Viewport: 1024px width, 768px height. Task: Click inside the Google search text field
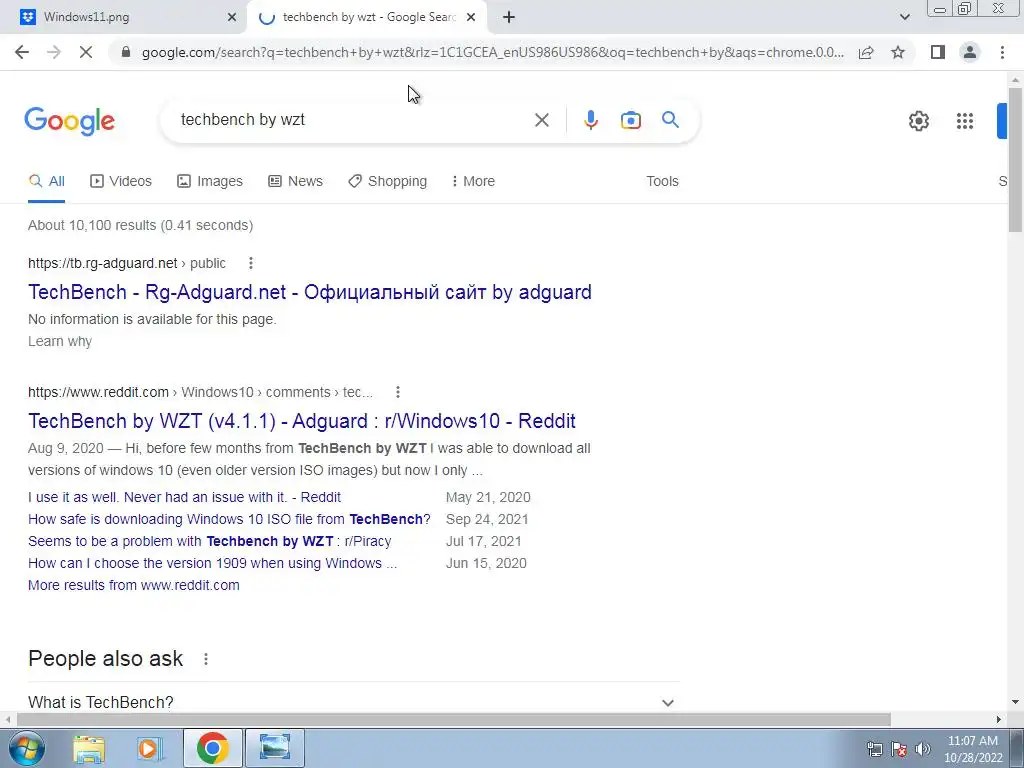point(353,120)
